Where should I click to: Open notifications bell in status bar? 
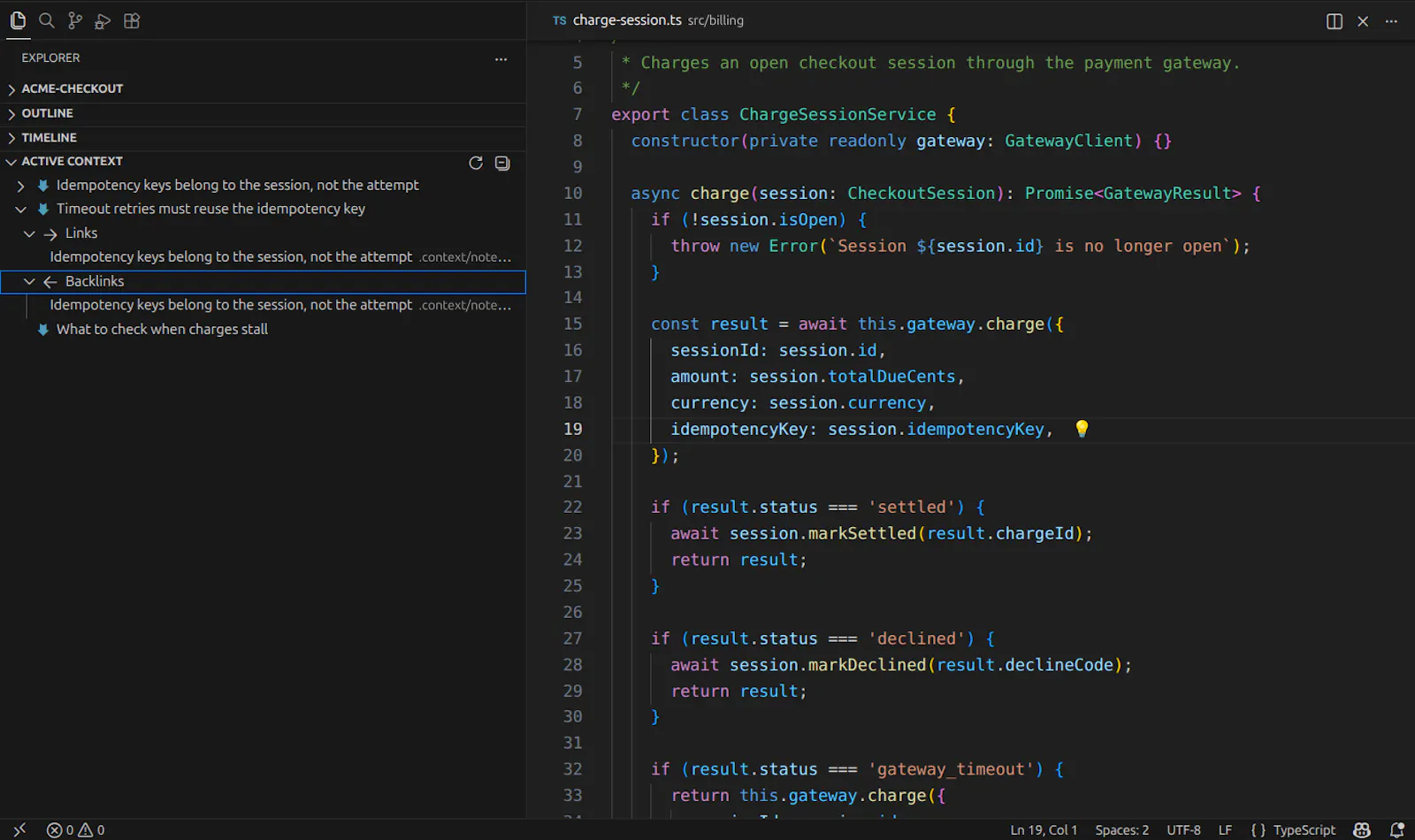point(1397,829)
